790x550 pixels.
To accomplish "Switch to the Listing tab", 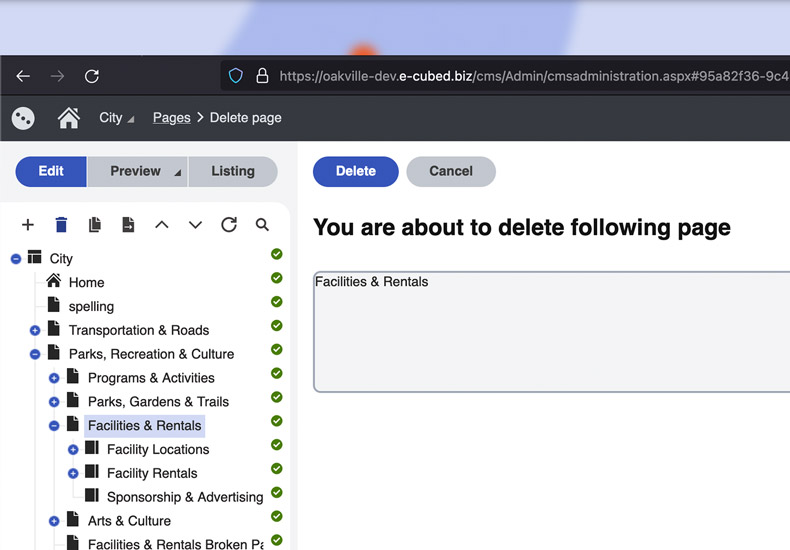I will coord(232,171).
